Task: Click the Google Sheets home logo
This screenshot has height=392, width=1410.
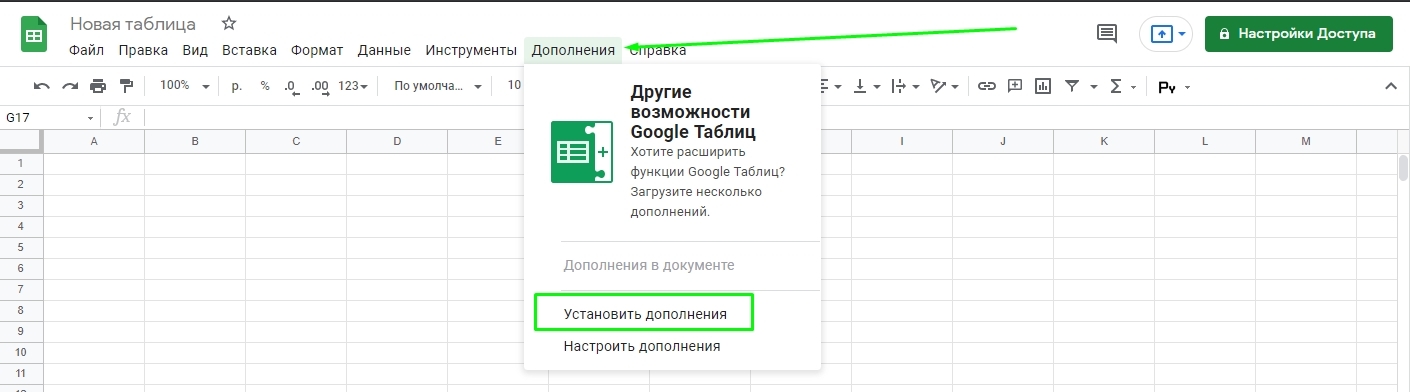Action: [x=35, y=34]
